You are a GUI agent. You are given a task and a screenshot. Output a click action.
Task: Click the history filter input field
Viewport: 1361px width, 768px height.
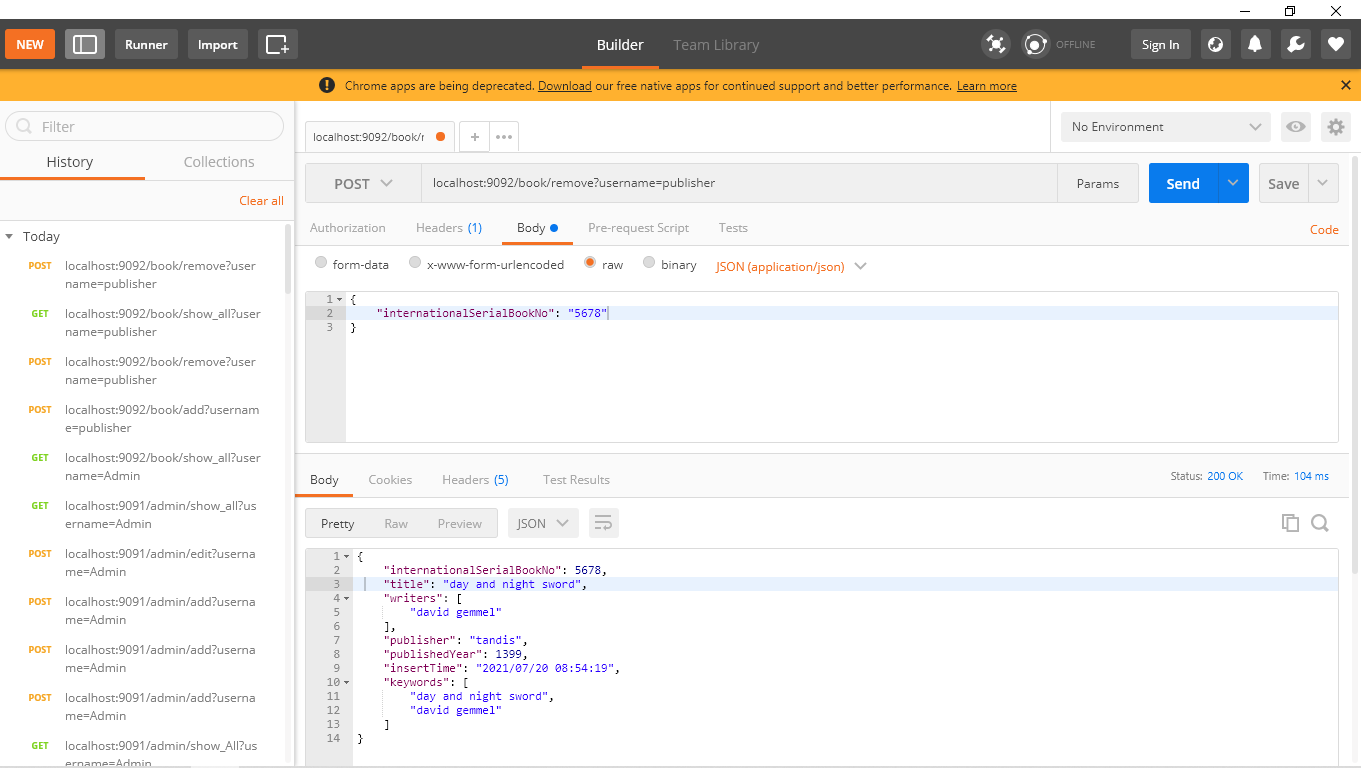(144, 126)
